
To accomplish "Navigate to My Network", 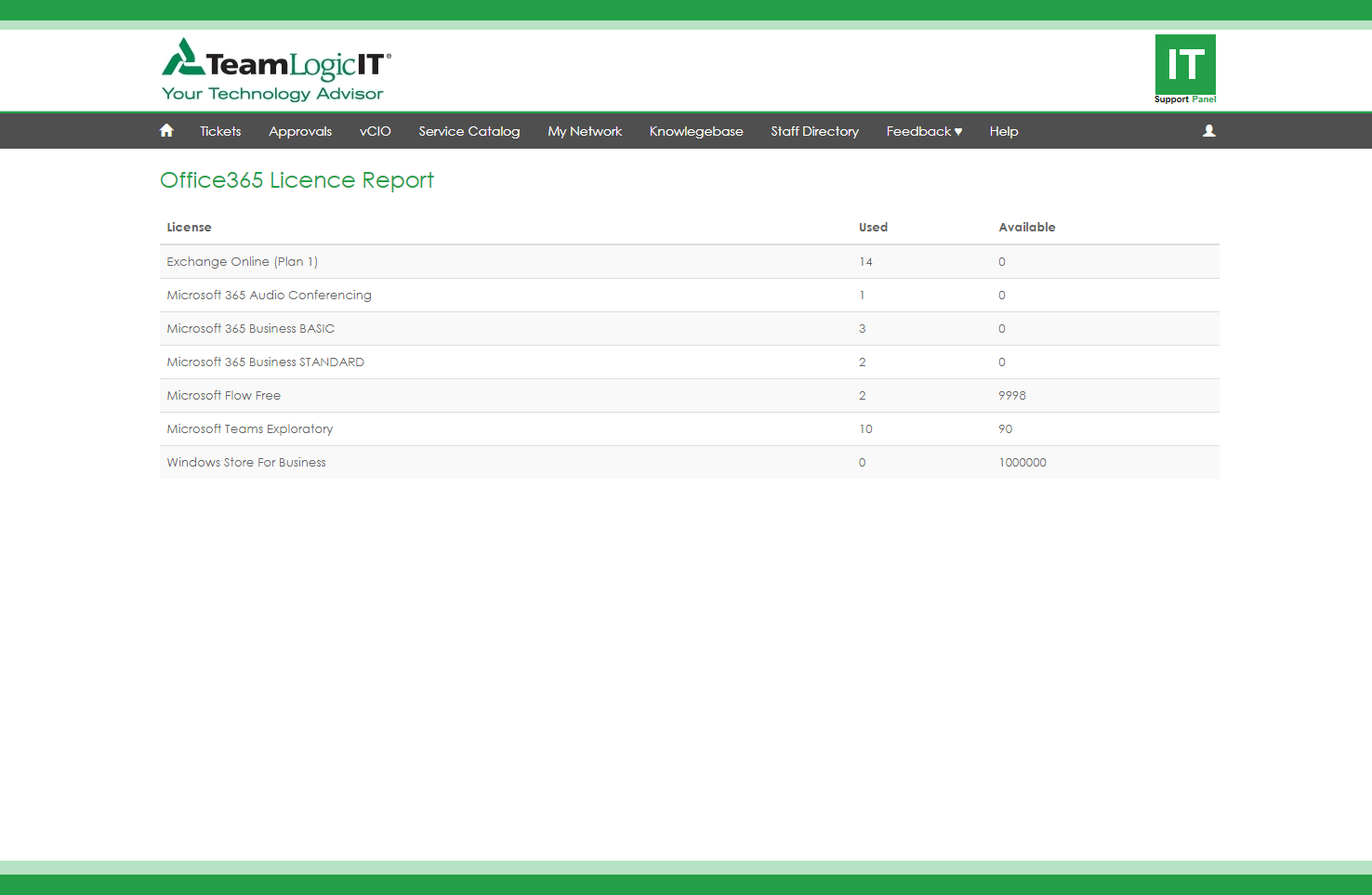I will [x=585, y=131].
